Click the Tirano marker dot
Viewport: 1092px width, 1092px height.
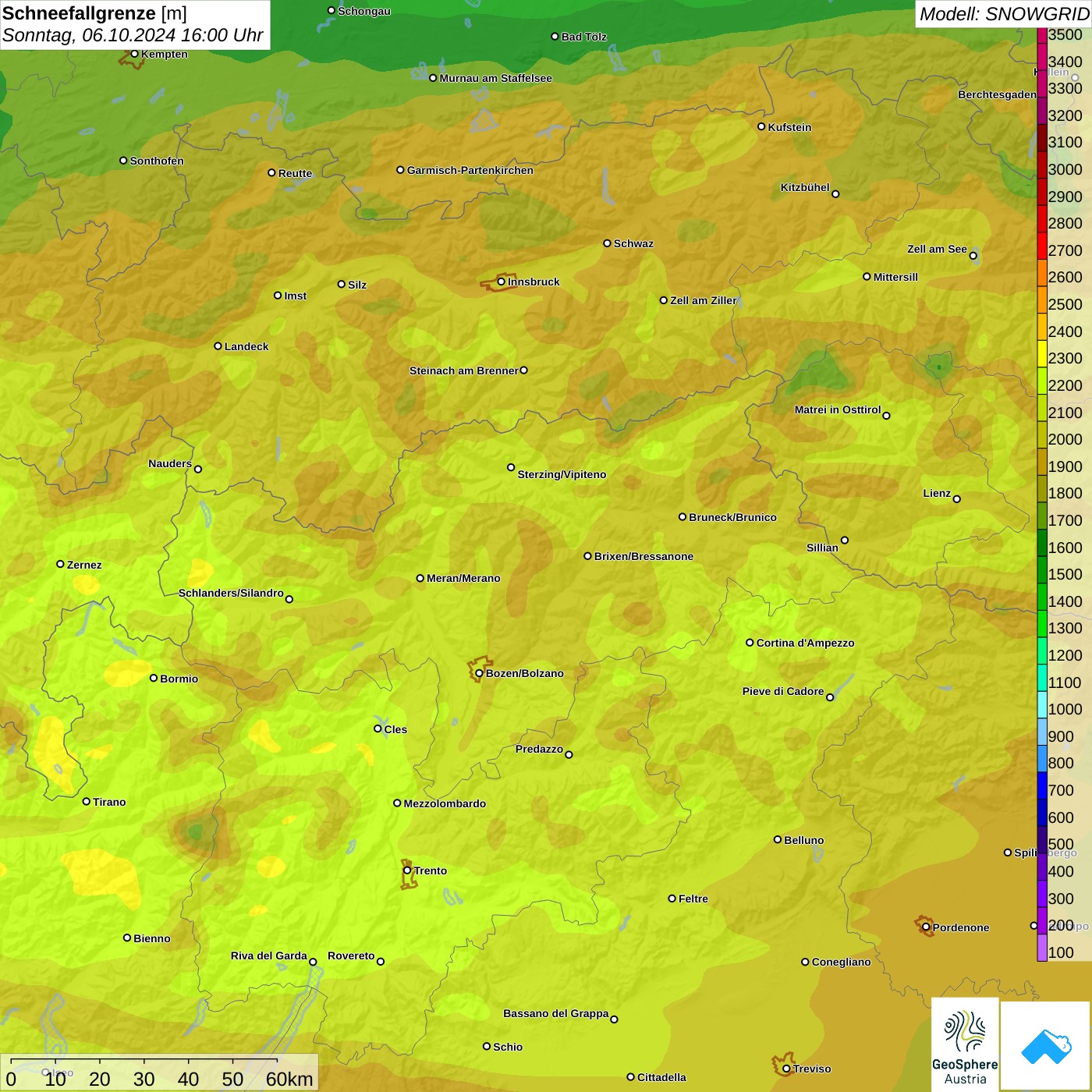point(87,801)
